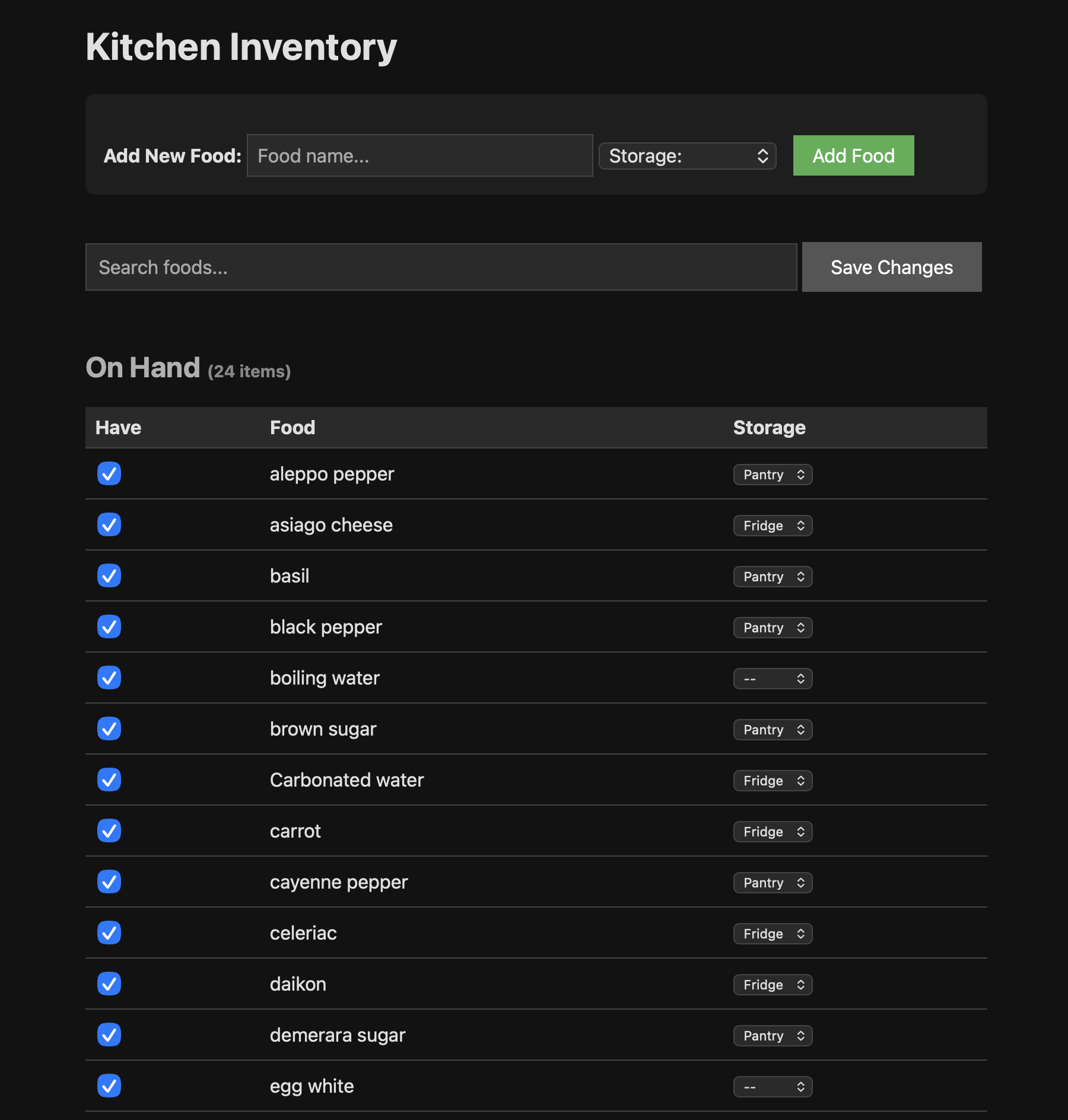Uncheck the boiling water checkbox

pos(109,677)
